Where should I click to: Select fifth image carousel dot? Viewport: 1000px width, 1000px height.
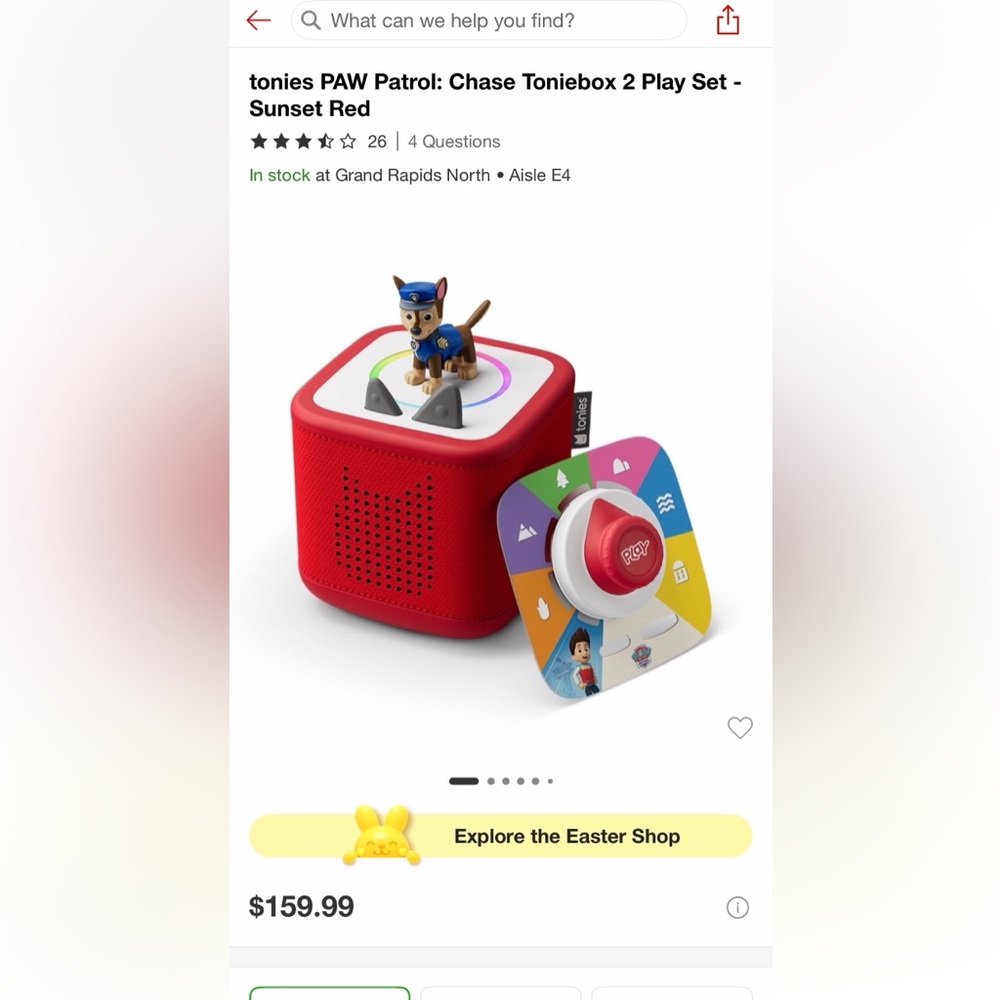(536, 781)
